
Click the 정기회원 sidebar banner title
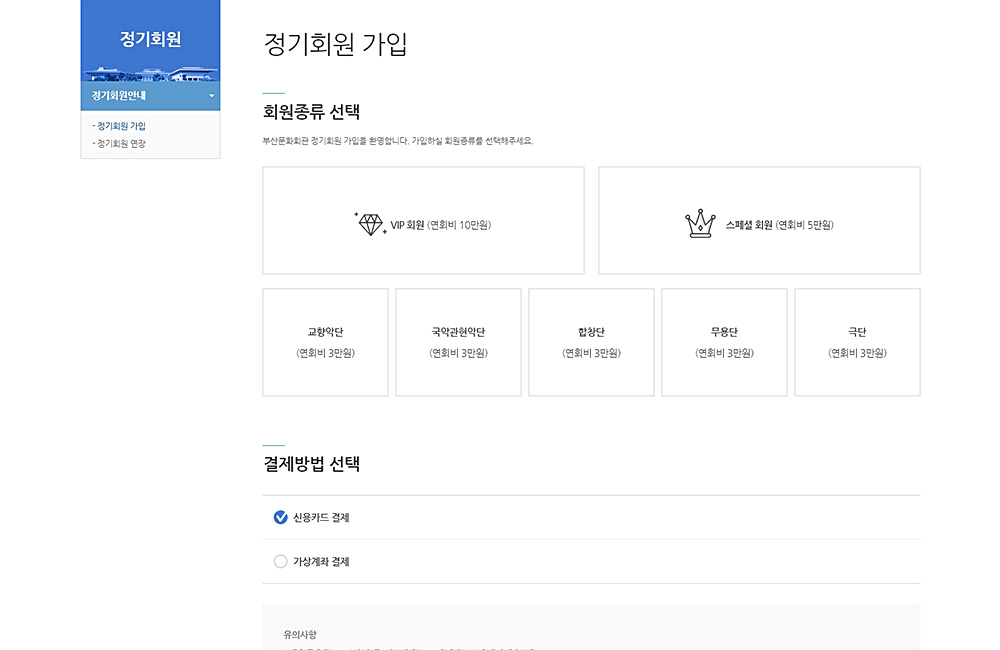151,39
